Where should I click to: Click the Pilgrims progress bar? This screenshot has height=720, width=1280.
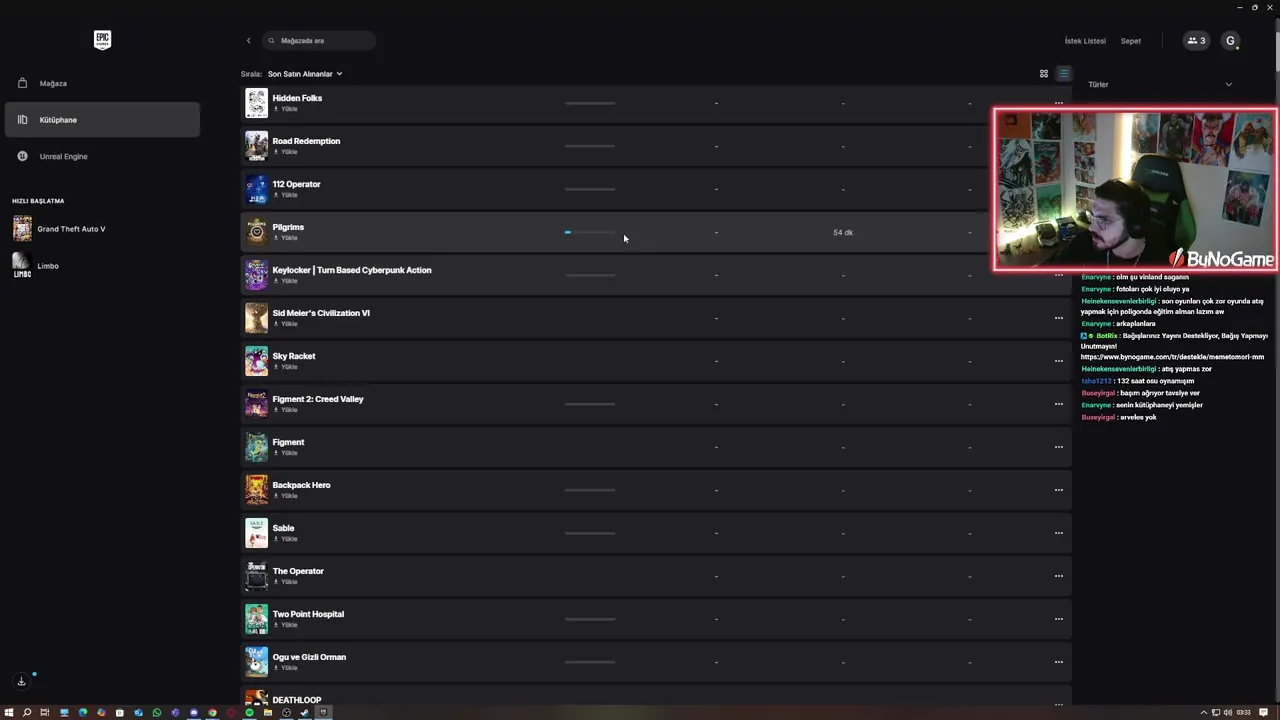click(590, 232)
